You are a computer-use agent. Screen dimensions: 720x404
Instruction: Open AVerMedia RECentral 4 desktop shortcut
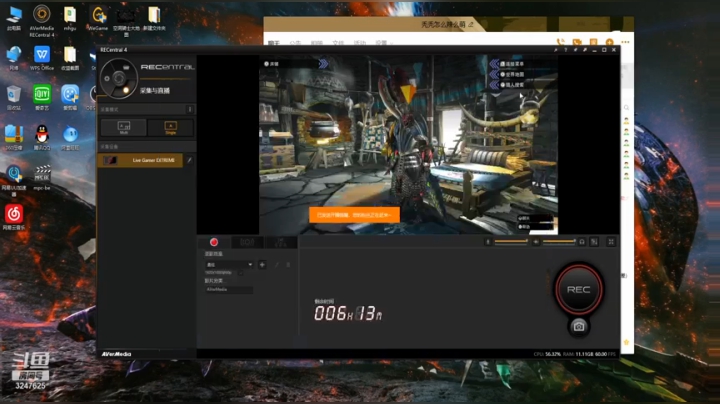click(x=42, y=21)
